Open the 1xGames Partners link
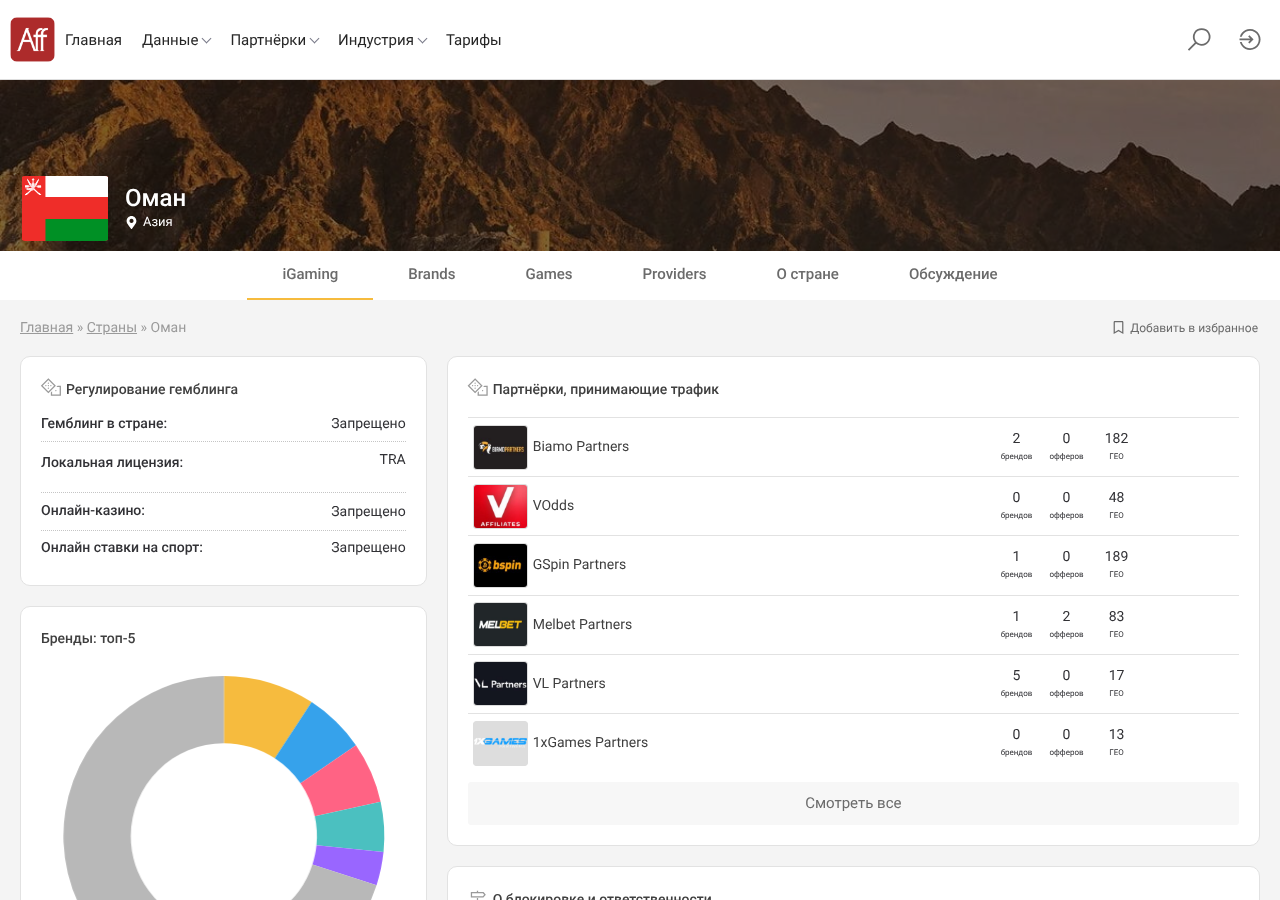The image size is (1280, 900). [591, 742]
